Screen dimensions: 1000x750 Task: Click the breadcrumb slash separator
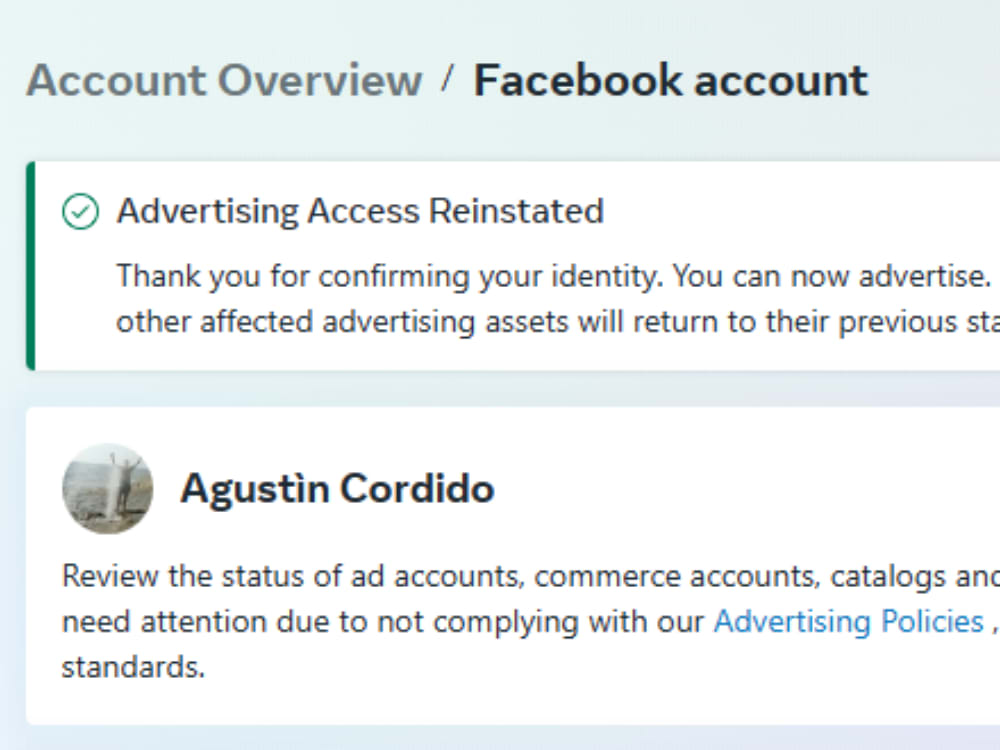coord(448,79)
